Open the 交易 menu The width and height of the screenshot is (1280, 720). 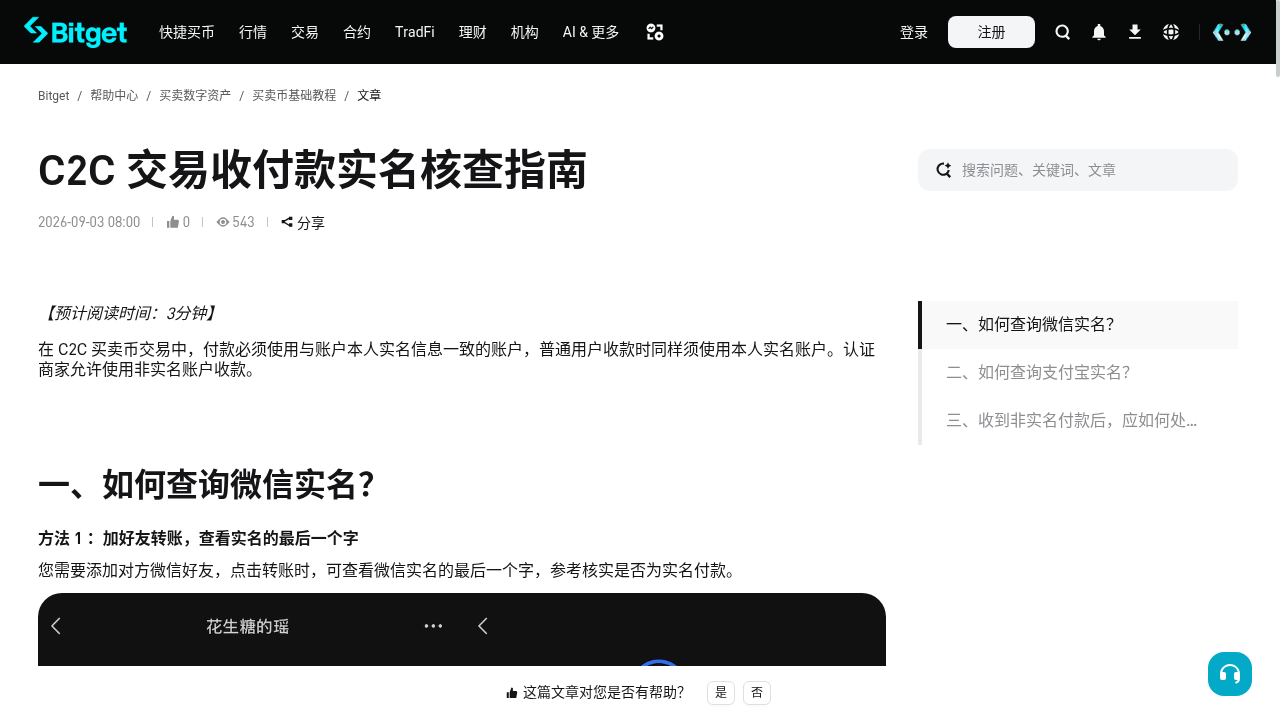pos(305,32)
